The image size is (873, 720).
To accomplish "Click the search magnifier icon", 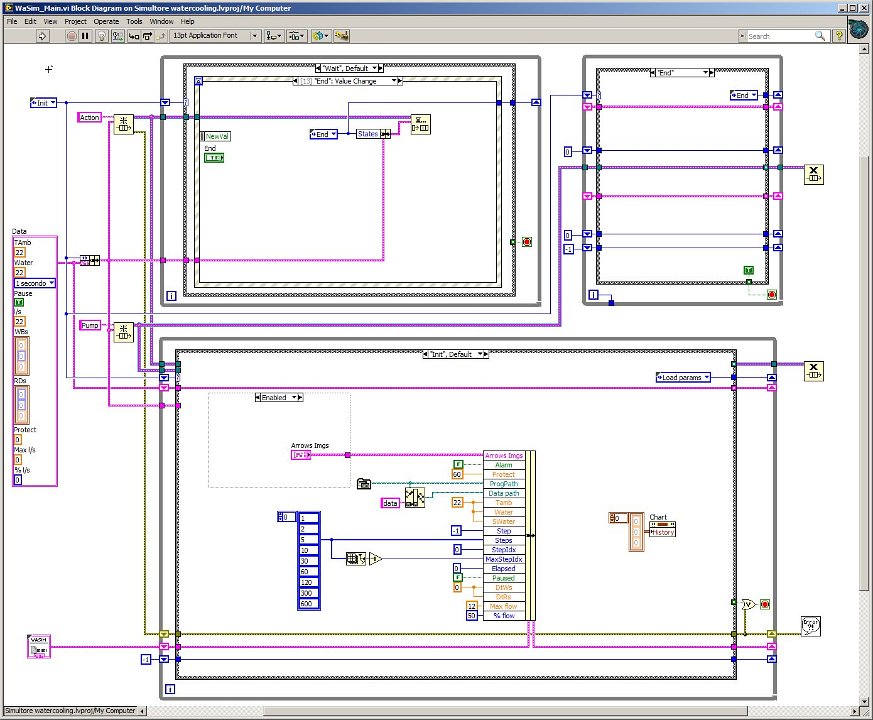I will 820,36.
